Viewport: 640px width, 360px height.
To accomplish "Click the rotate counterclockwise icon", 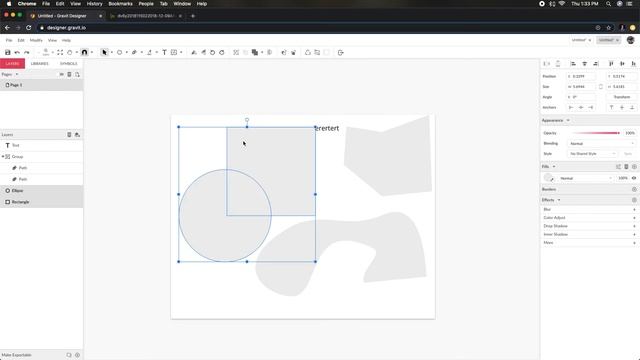I will (x=212, y=52).
